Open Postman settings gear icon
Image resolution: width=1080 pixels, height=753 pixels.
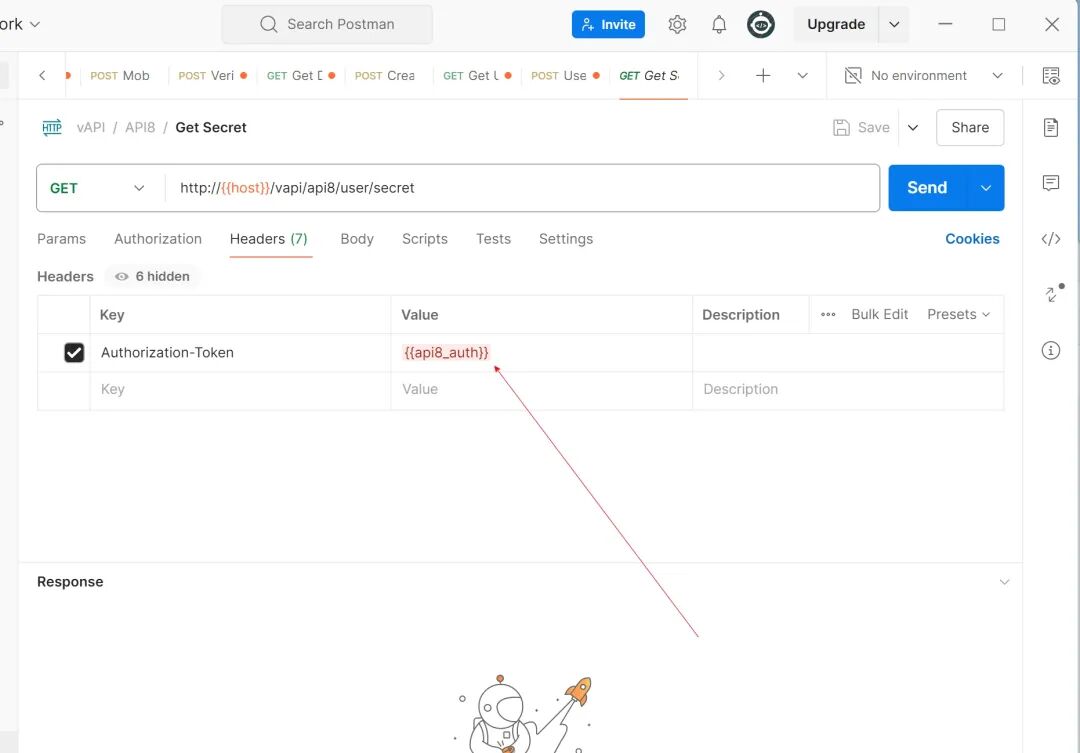click(677, 23)
